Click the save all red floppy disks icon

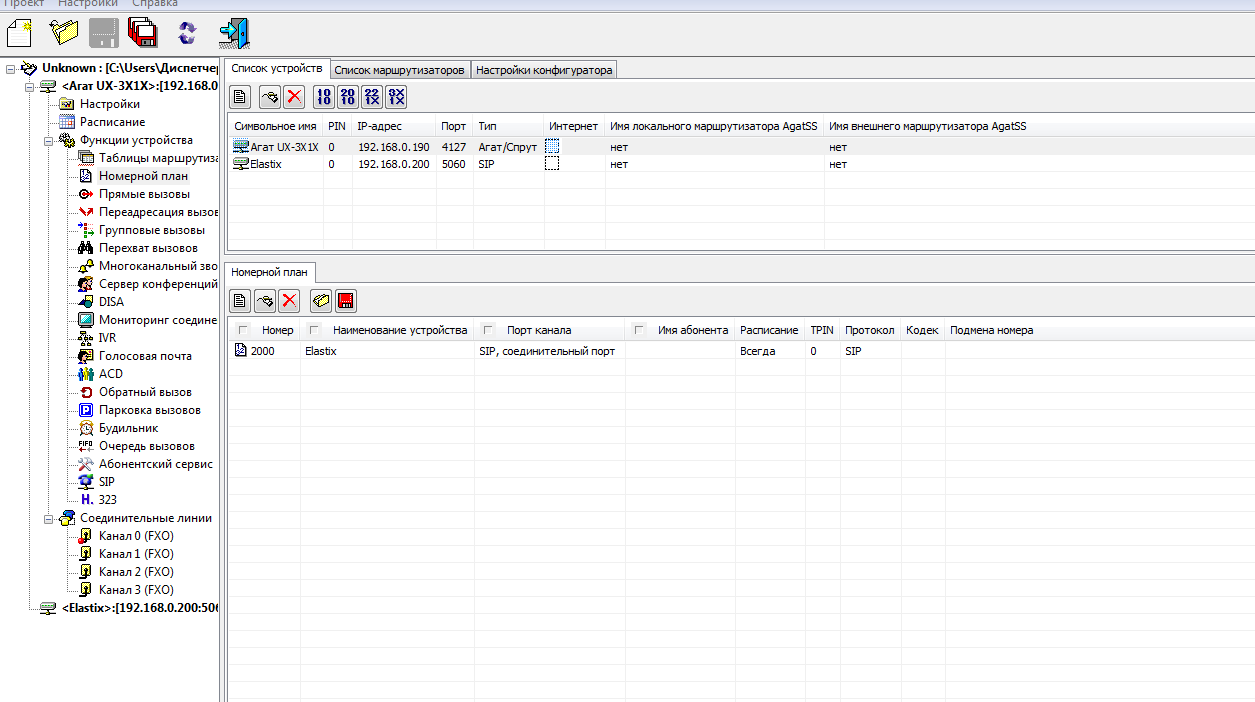(143, 33)
